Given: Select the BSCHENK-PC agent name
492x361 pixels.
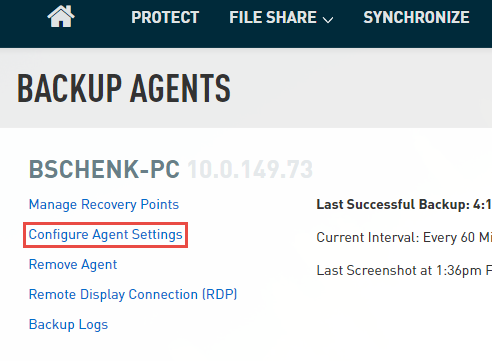Looking at the screenshot, I should [104, 169].
